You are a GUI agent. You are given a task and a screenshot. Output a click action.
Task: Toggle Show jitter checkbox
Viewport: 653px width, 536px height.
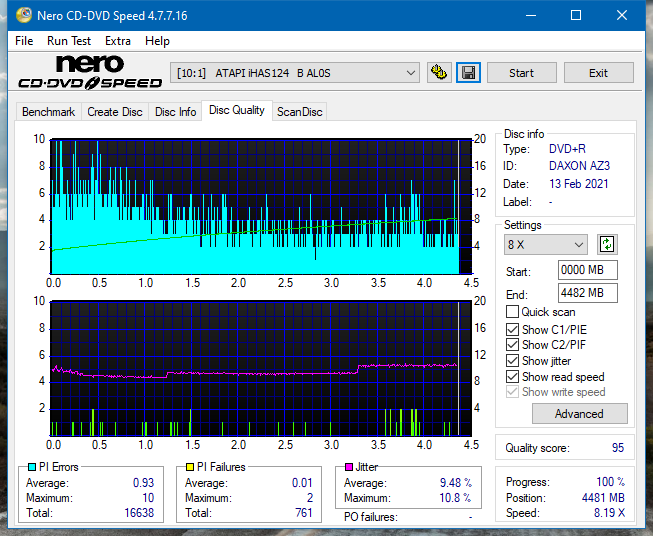pyautogui.click(x=512, y=361)
